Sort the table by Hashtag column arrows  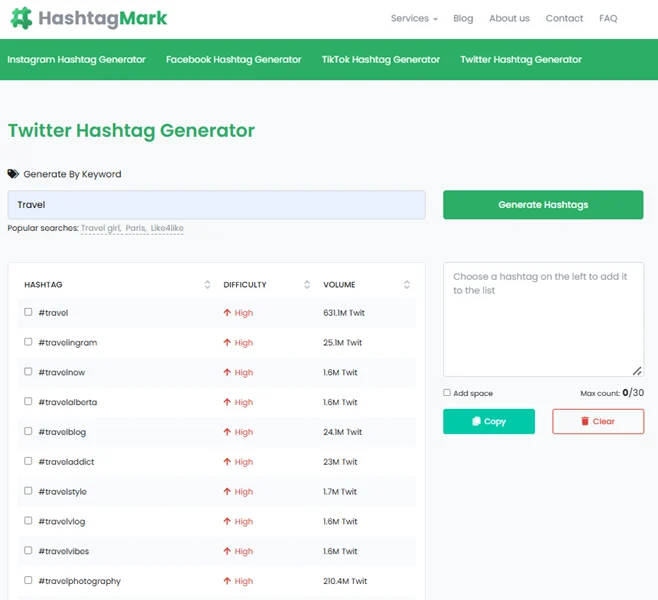click(207, 284)
